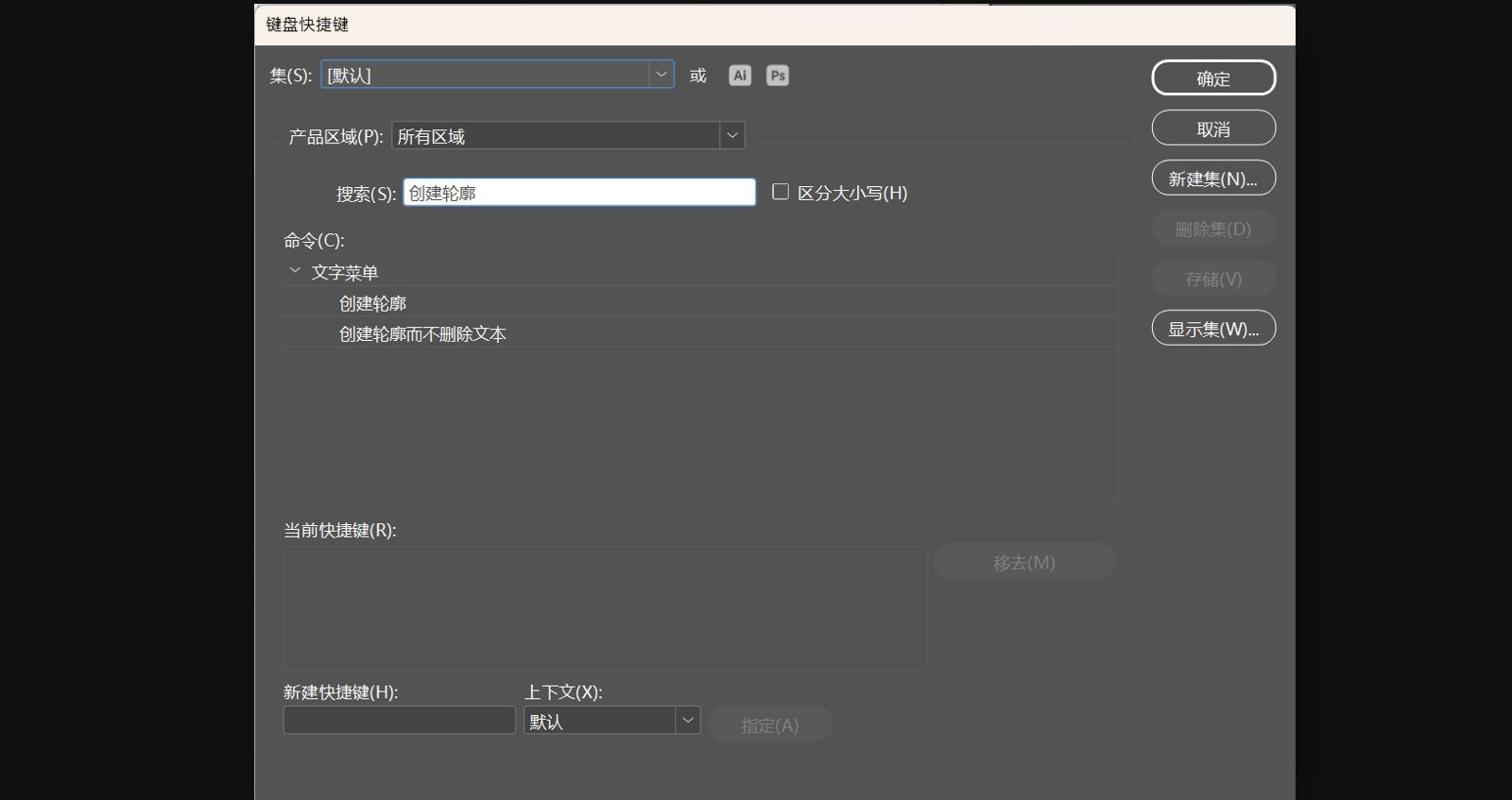The height and width of the screenshot is (800, 1512).
Task: Focus the 新建快捷键 input field
Action: pos(399,720)
